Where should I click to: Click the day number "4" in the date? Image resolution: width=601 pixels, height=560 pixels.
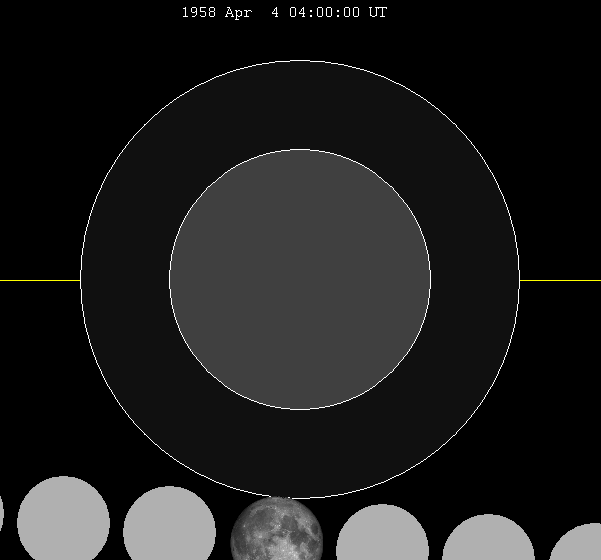(276, 13)
